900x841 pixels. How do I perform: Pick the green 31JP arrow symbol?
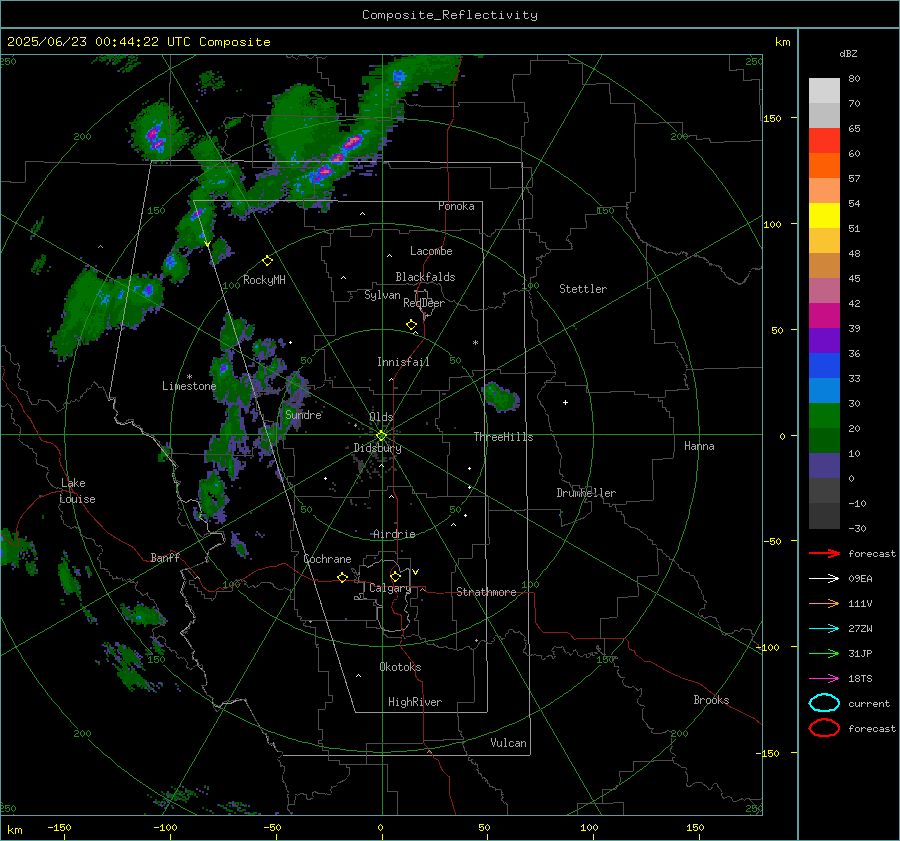[x=824, y=653]
